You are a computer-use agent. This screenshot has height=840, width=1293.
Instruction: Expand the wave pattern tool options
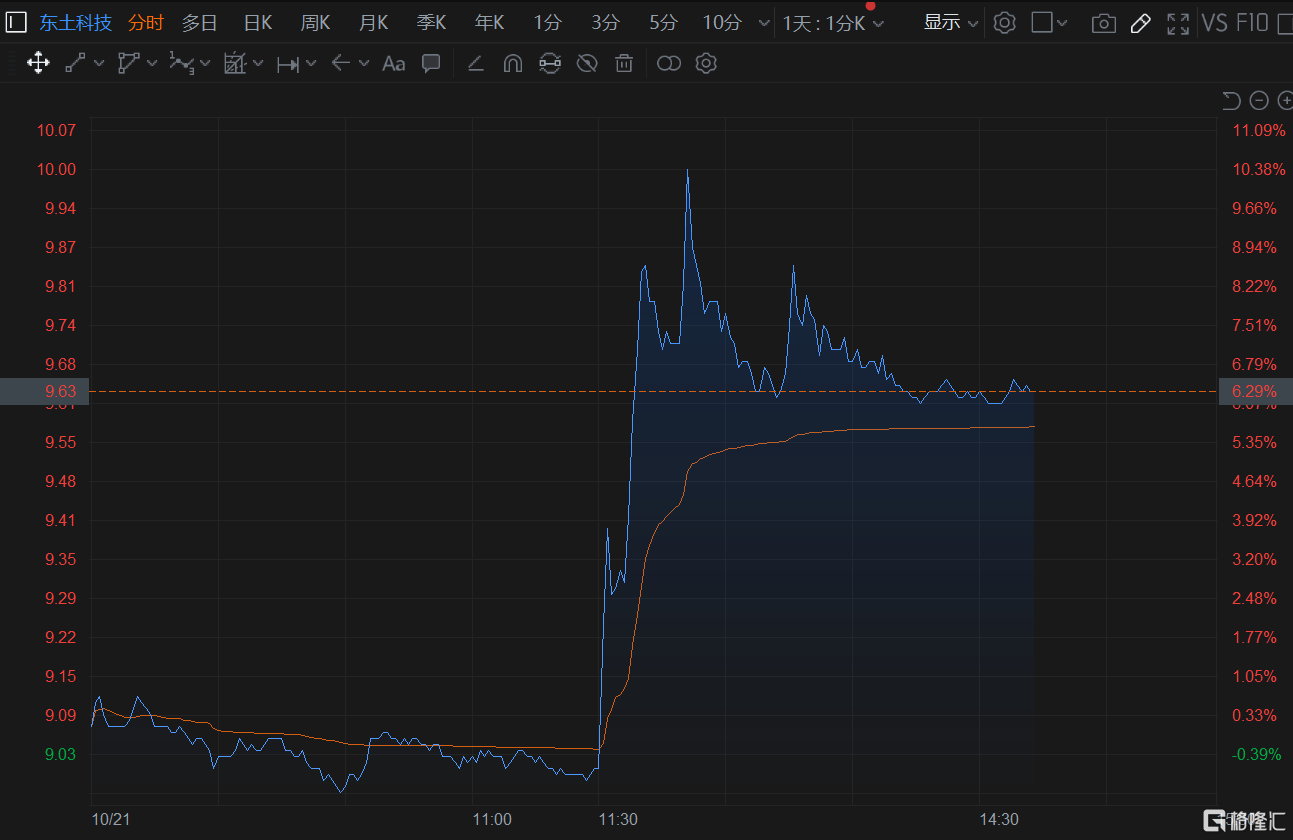point(205,64)
